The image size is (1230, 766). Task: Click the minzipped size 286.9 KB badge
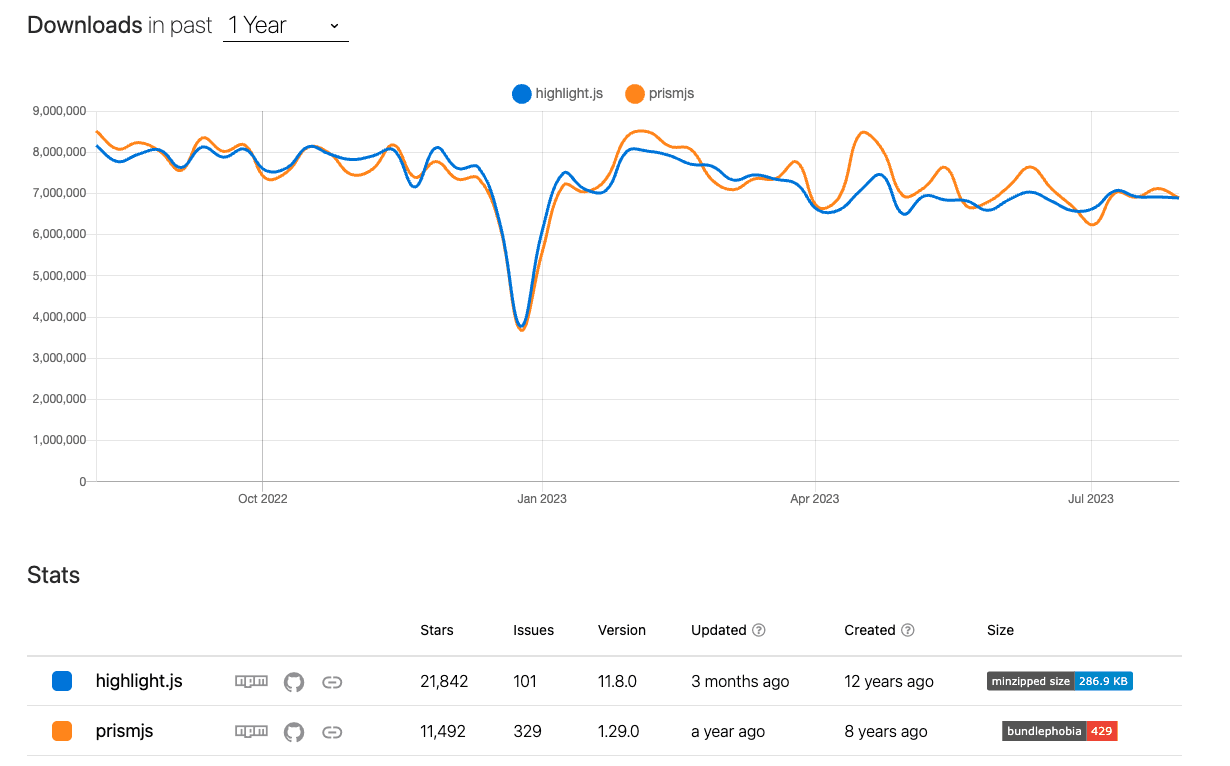tap(1060, 681)
